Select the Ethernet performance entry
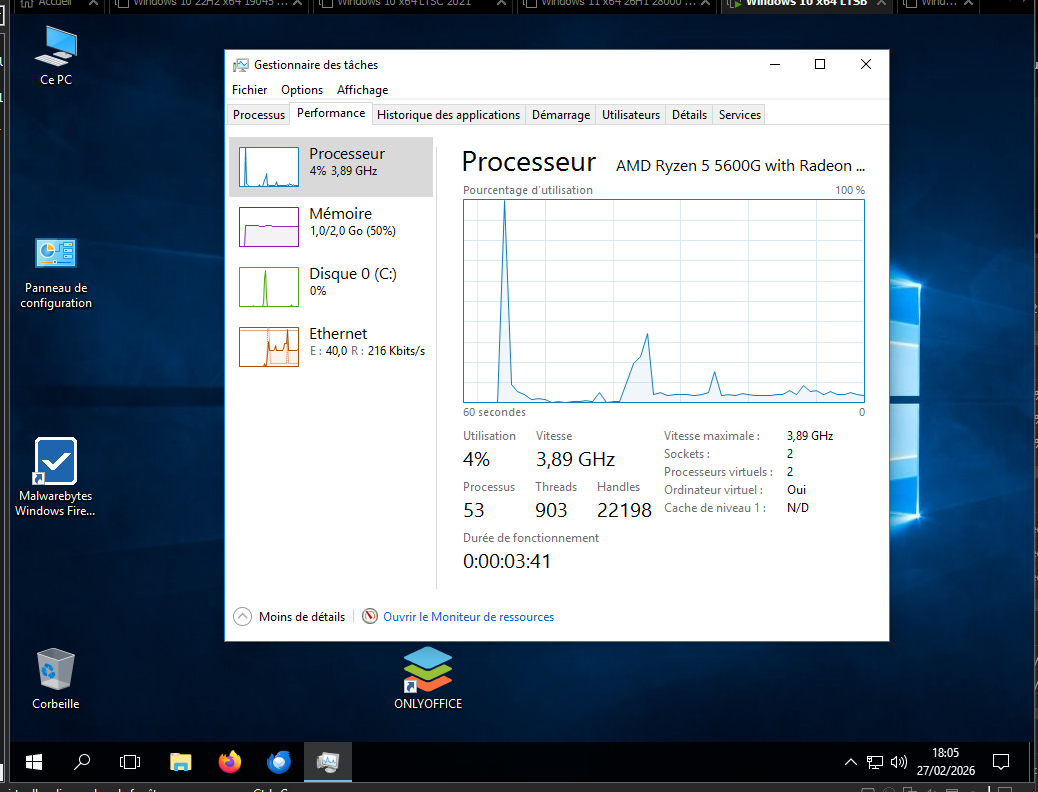The width and height of the screenshot is (1038, 792). pyautogui.click(x=331, y=346)
